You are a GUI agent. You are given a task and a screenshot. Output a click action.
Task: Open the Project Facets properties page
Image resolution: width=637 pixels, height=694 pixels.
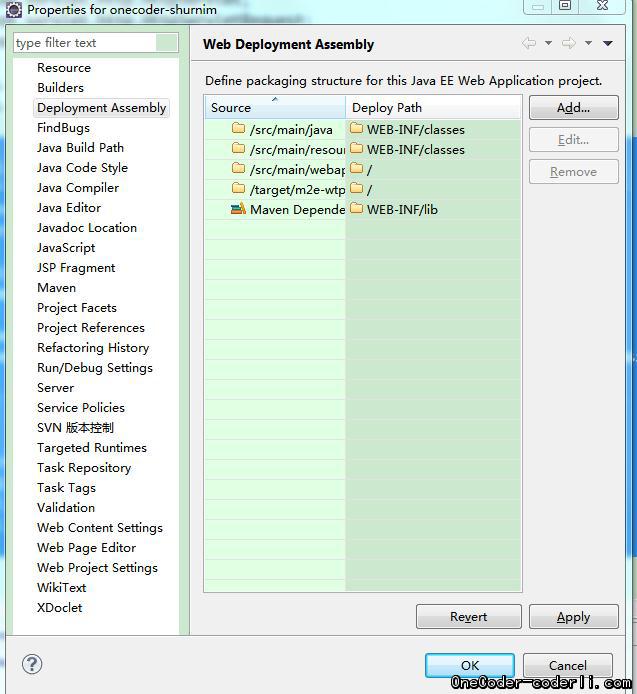point(77,308)
